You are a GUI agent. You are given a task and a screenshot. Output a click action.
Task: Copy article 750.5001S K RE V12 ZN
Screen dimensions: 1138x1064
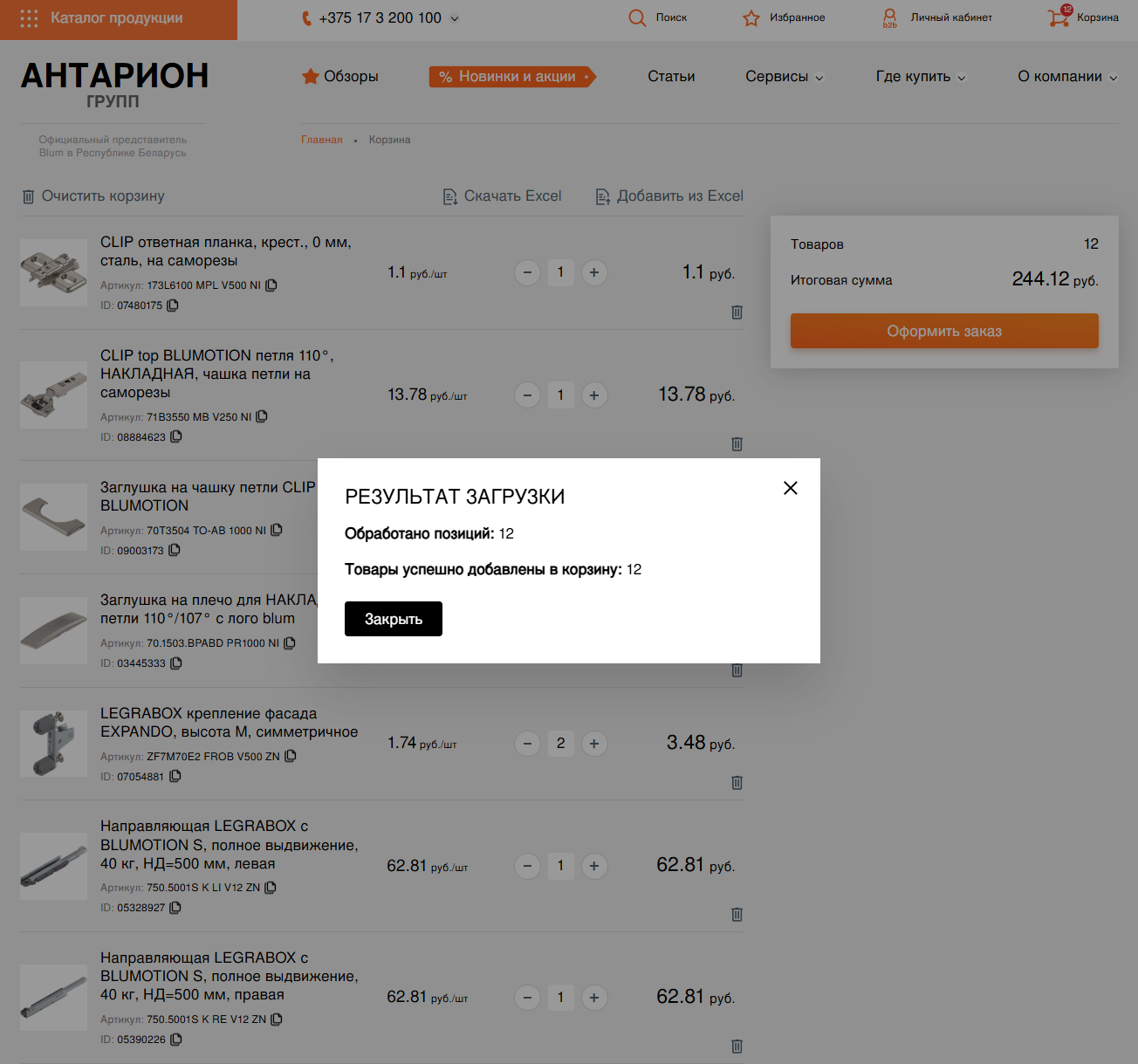[277, 1019]
